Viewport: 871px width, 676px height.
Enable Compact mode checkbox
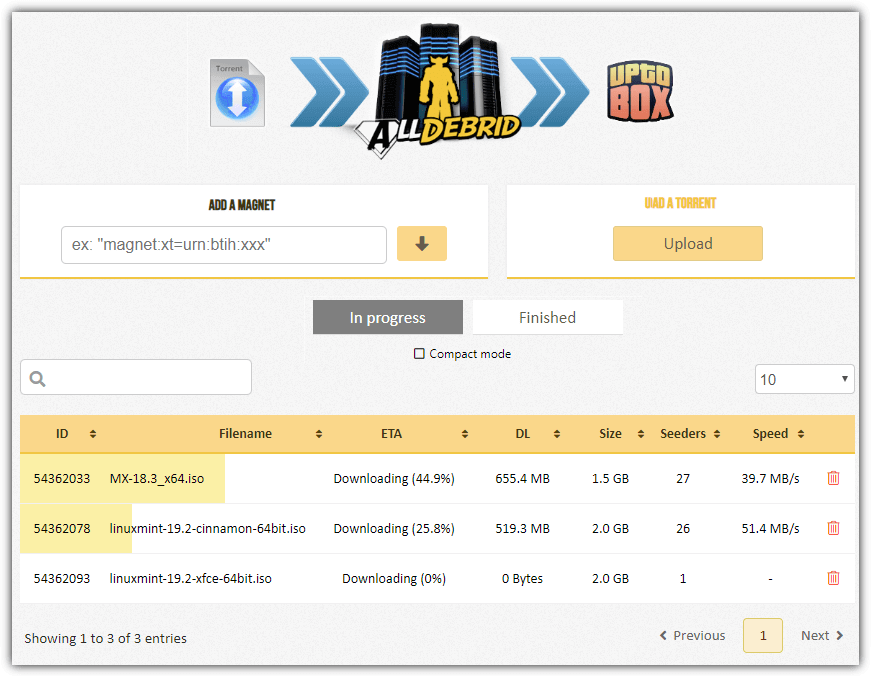tap(419, 354)
